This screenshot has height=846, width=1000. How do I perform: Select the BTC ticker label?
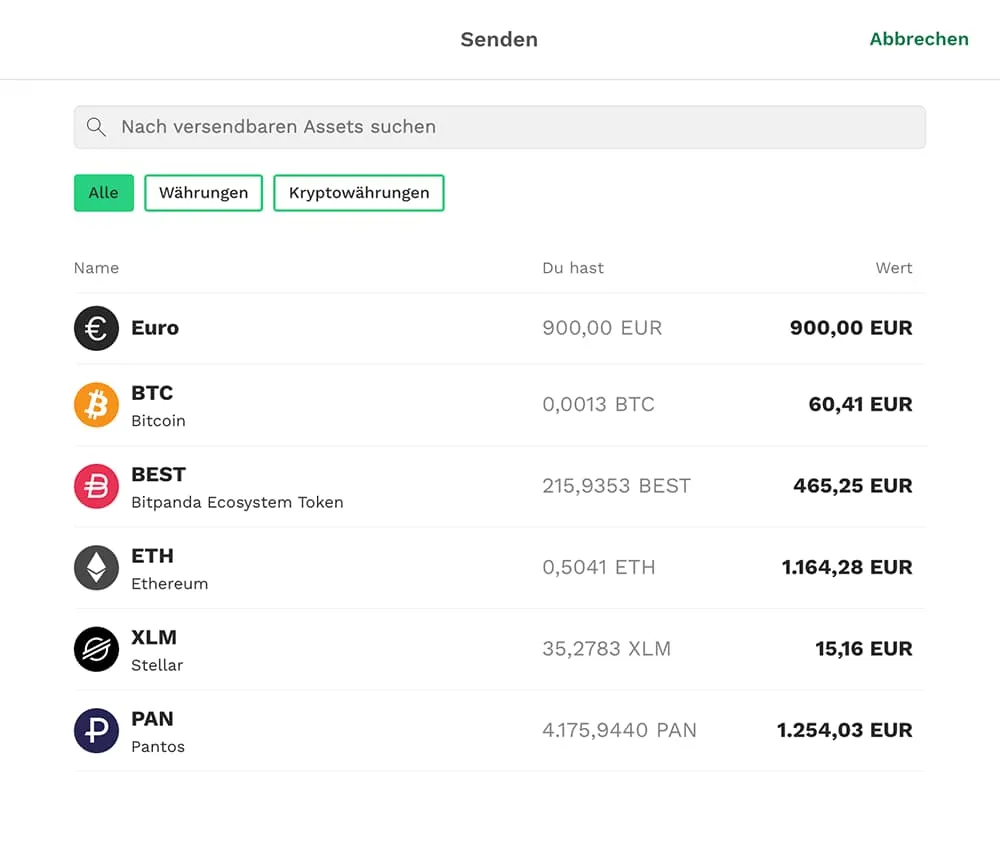[152, 393]
